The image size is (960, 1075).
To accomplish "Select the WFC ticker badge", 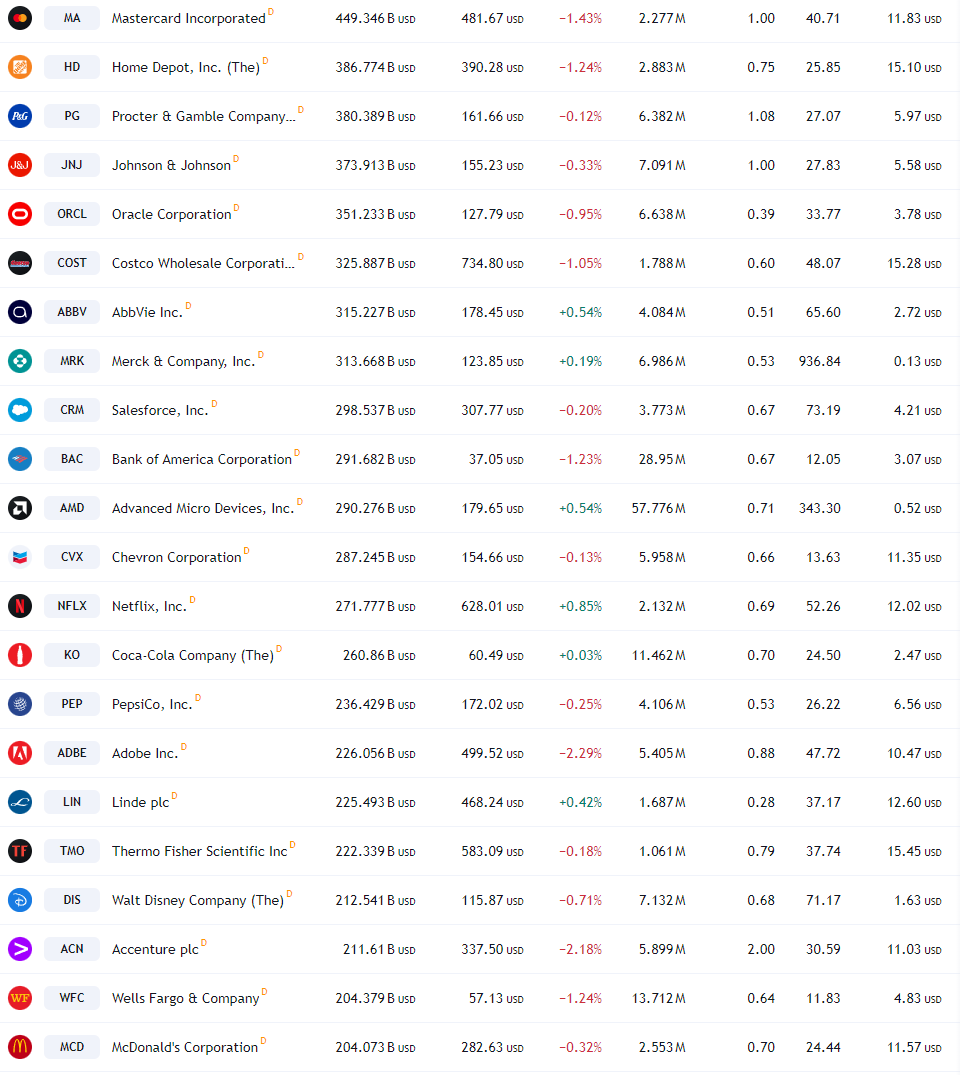I will coord(72,998).
